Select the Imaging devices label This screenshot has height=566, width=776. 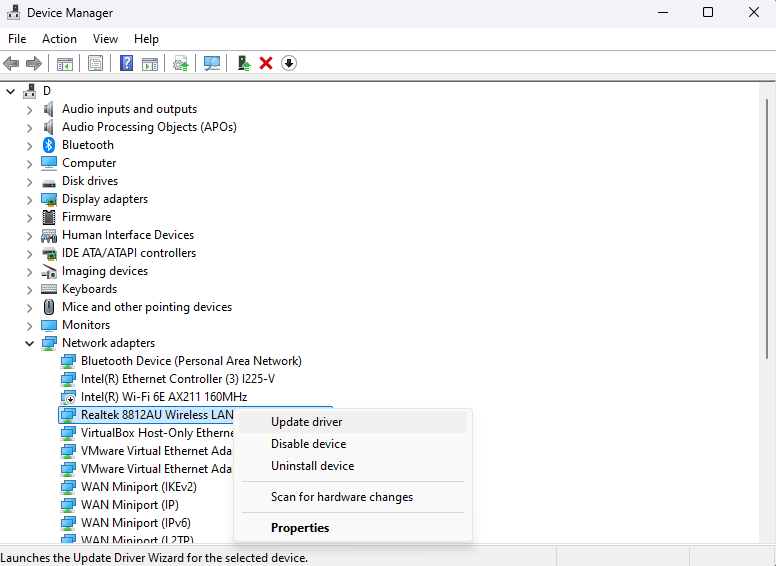[x=105, y=271]
